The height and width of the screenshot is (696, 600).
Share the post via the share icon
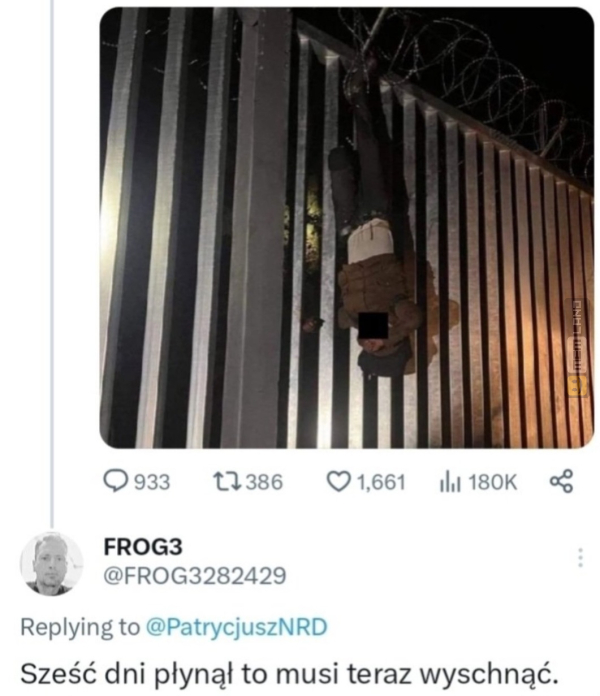(x=561, y=482)
